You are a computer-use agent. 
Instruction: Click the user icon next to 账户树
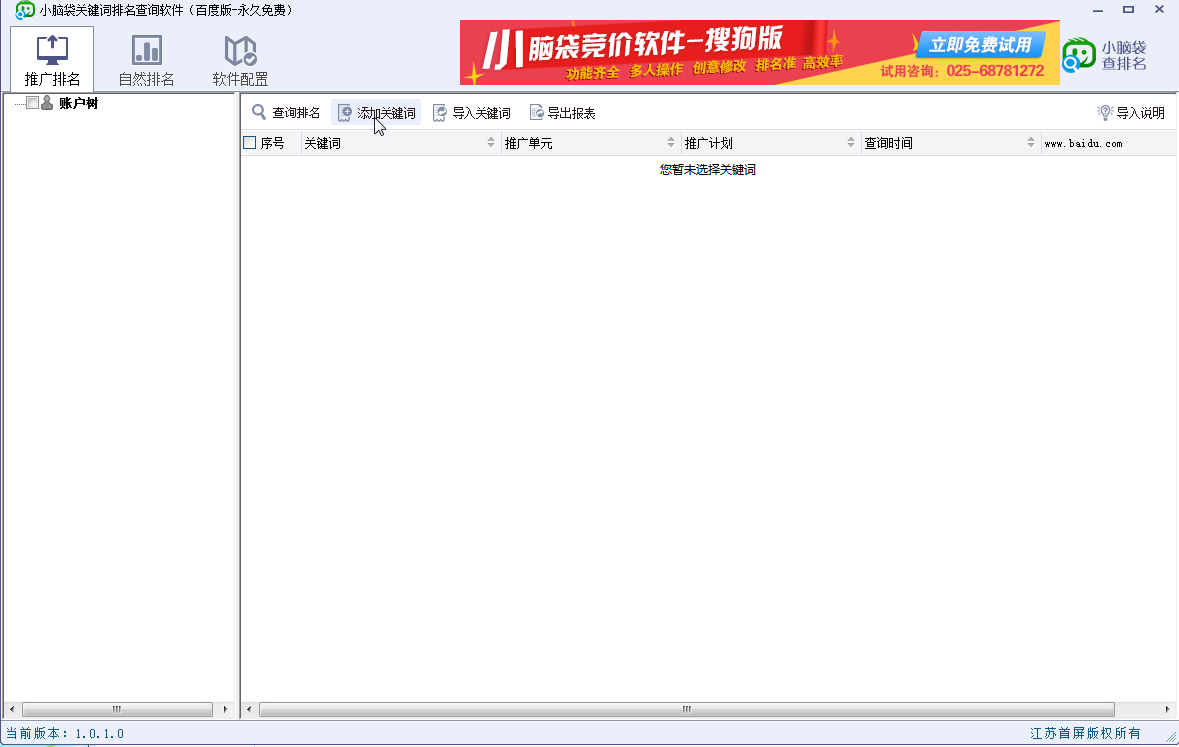47,102
